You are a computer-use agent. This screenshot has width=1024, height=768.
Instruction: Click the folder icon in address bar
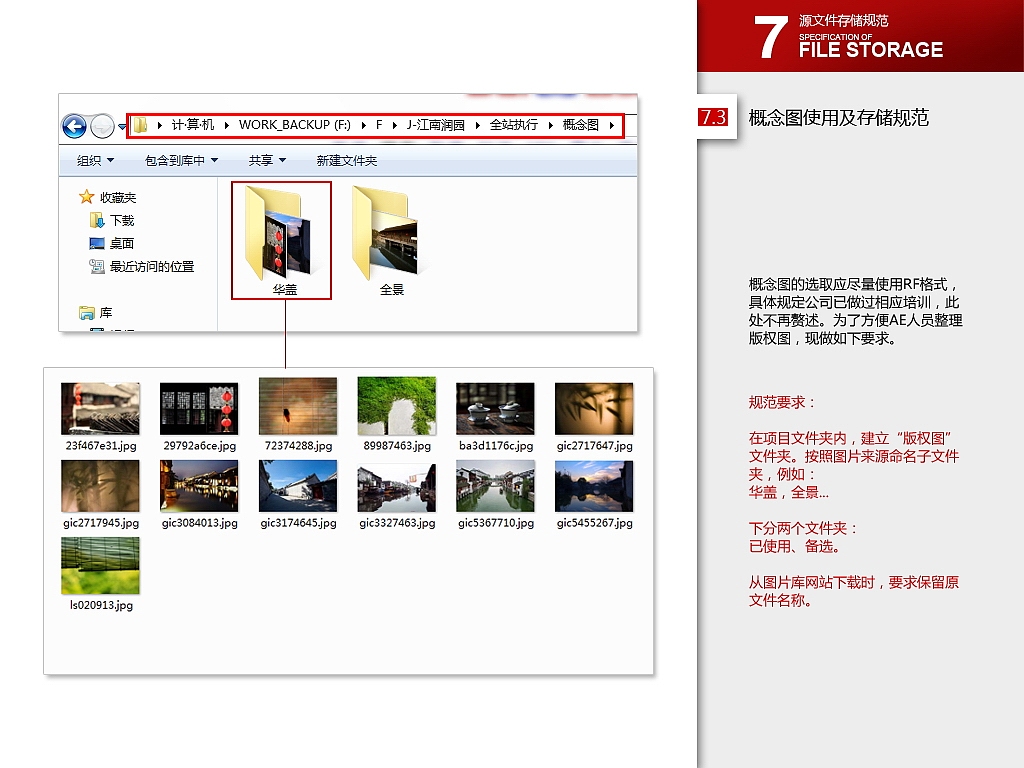tap(140, 125)
